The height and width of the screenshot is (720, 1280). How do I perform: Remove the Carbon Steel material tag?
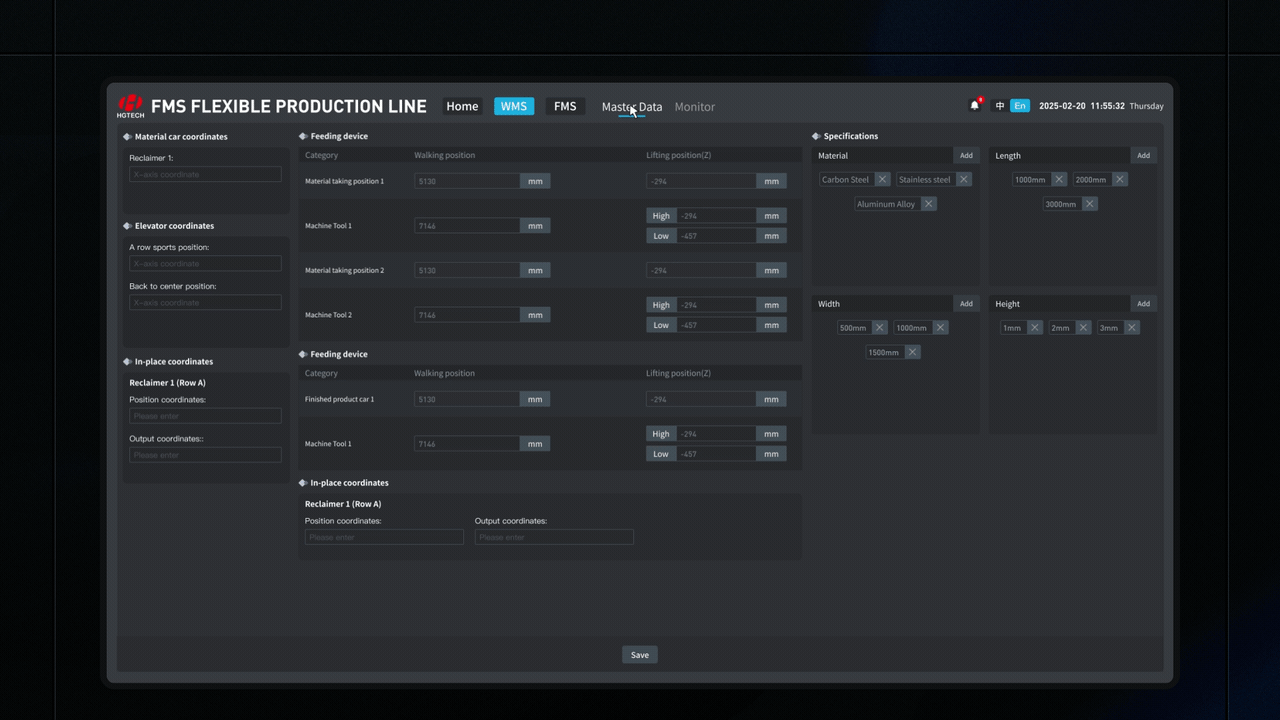pyautogui.click(x=882, y=180)
